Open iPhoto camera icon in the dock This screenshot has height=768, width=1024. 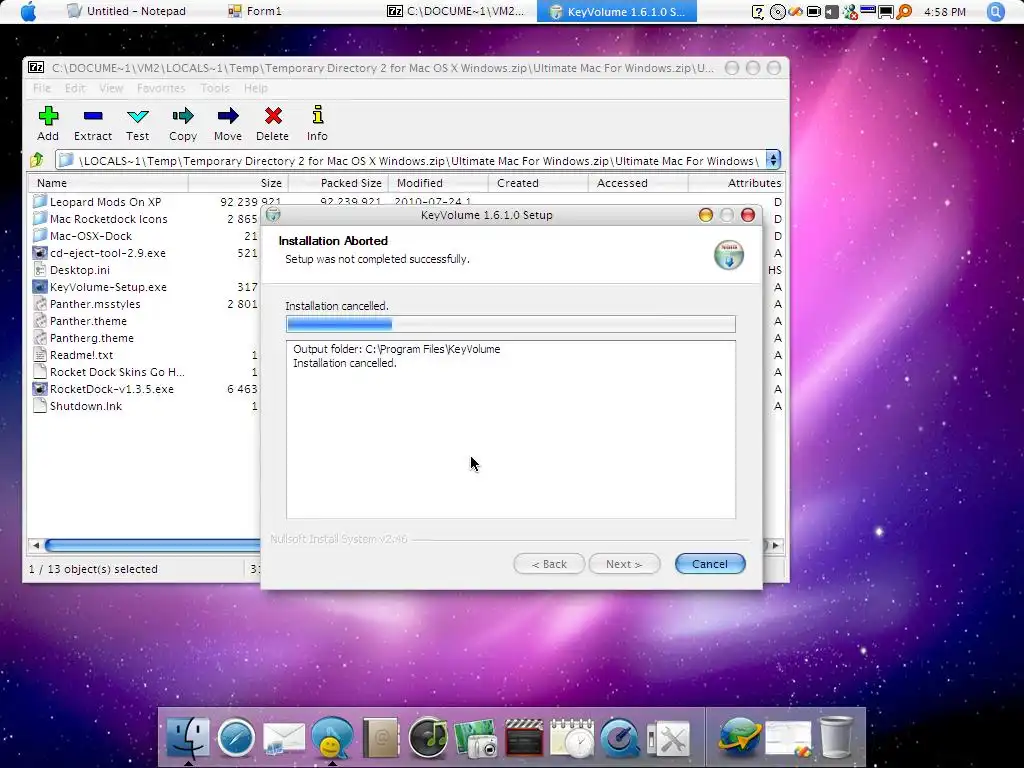(x=475, y=739)
